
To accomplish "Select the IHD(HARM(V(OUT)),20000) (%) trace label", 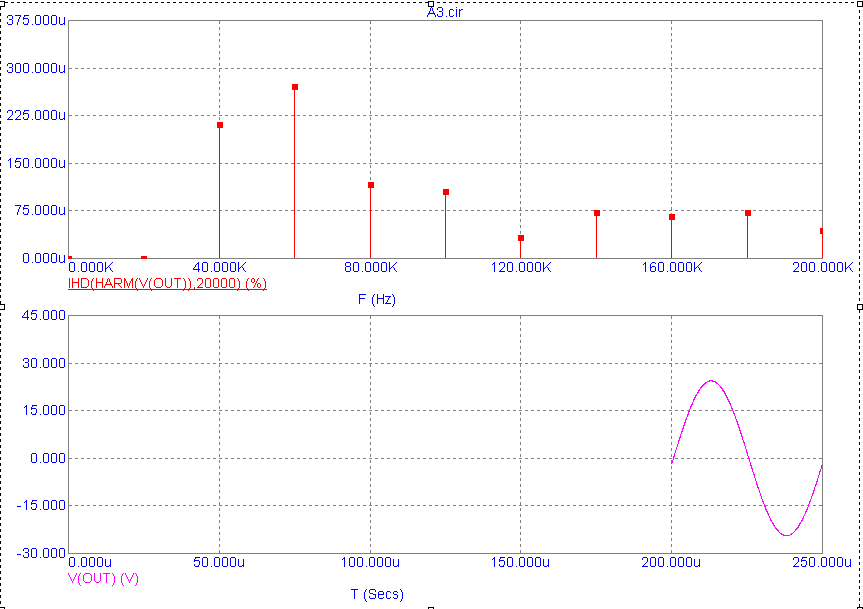I will click(x=167, y=283).
